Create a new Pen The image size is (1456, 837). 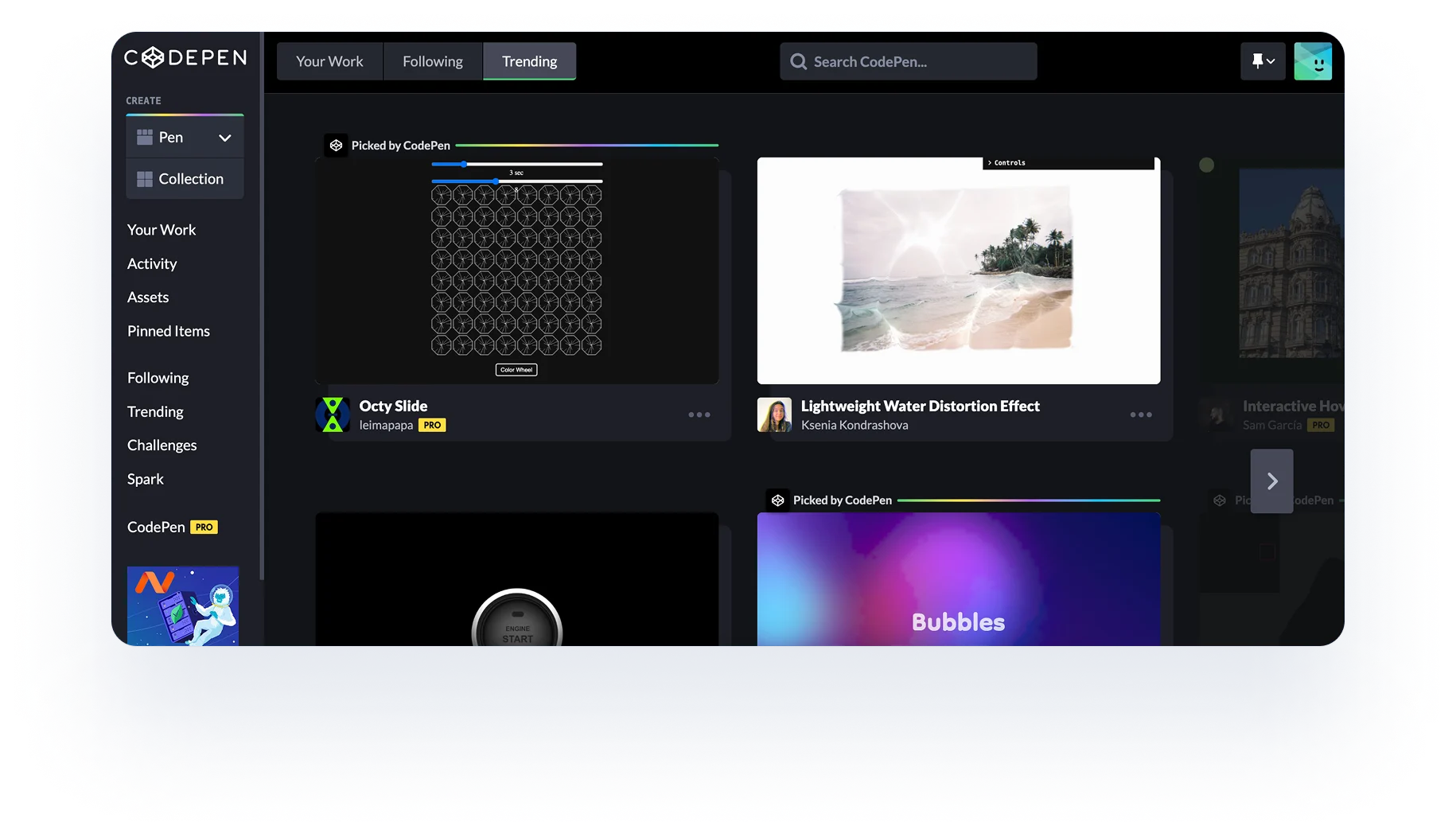point(171,138)
